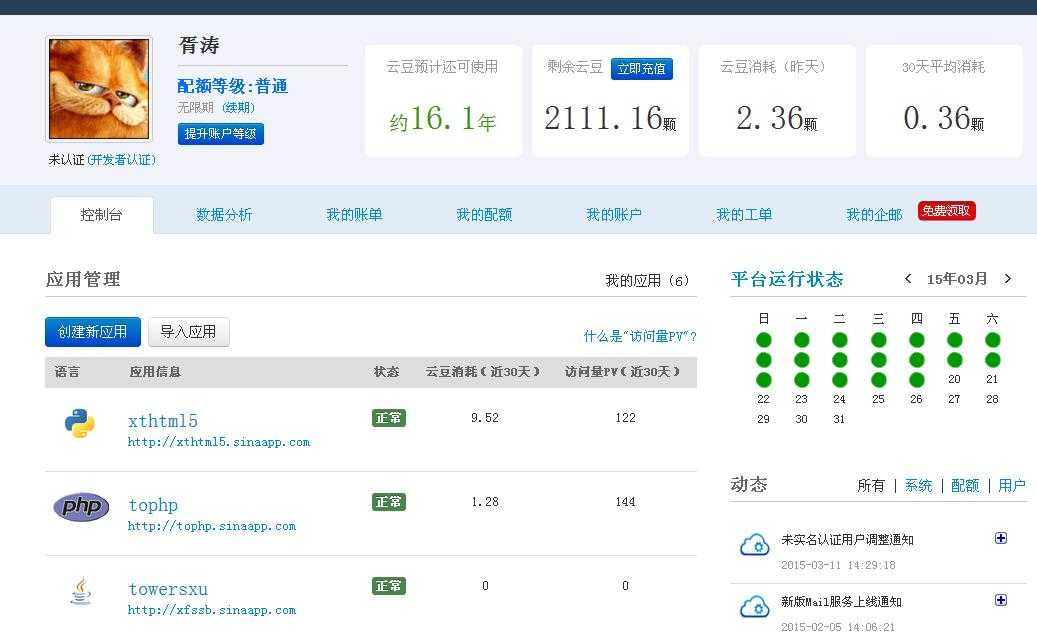
Task: Click 正常 status badge for towersxu
Action: click(x=389, y=586)
